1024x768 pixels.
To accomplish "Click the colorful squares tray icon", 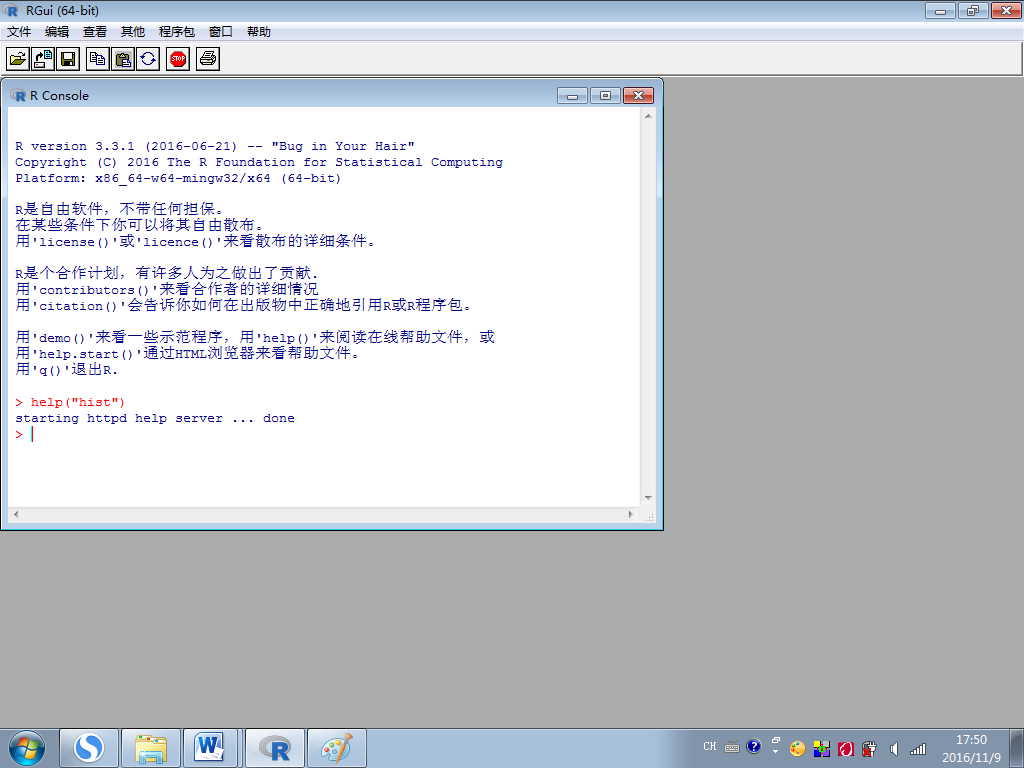I will click(822, 749).
